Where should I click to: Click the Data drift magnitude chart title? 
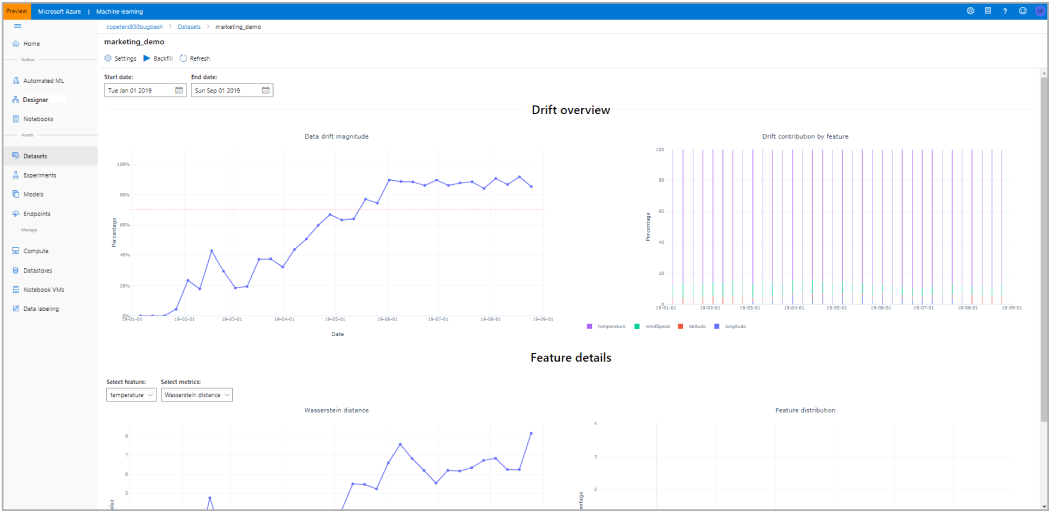pyautogui.click(x=337, y=136)
